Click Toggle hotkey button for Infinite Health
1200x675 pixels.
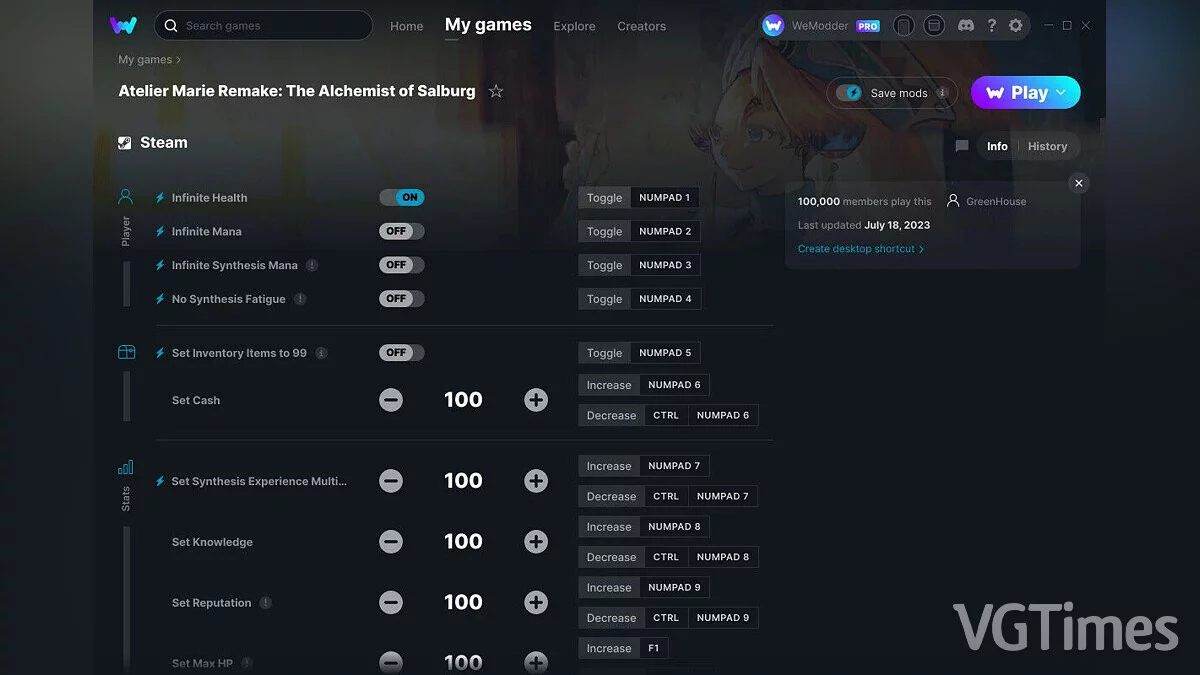click(604, 198)
